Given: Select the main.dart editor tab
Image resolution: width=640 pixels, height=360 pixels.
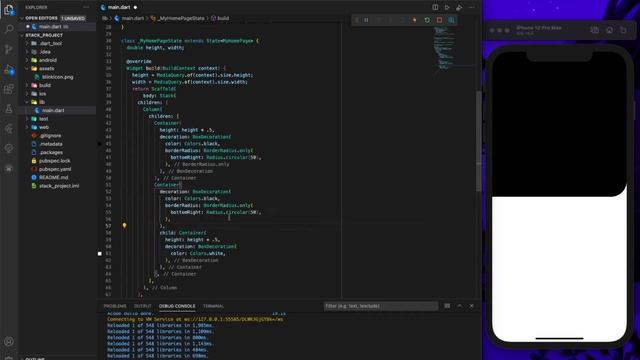Looking at the screenshot, I should 118,7.
